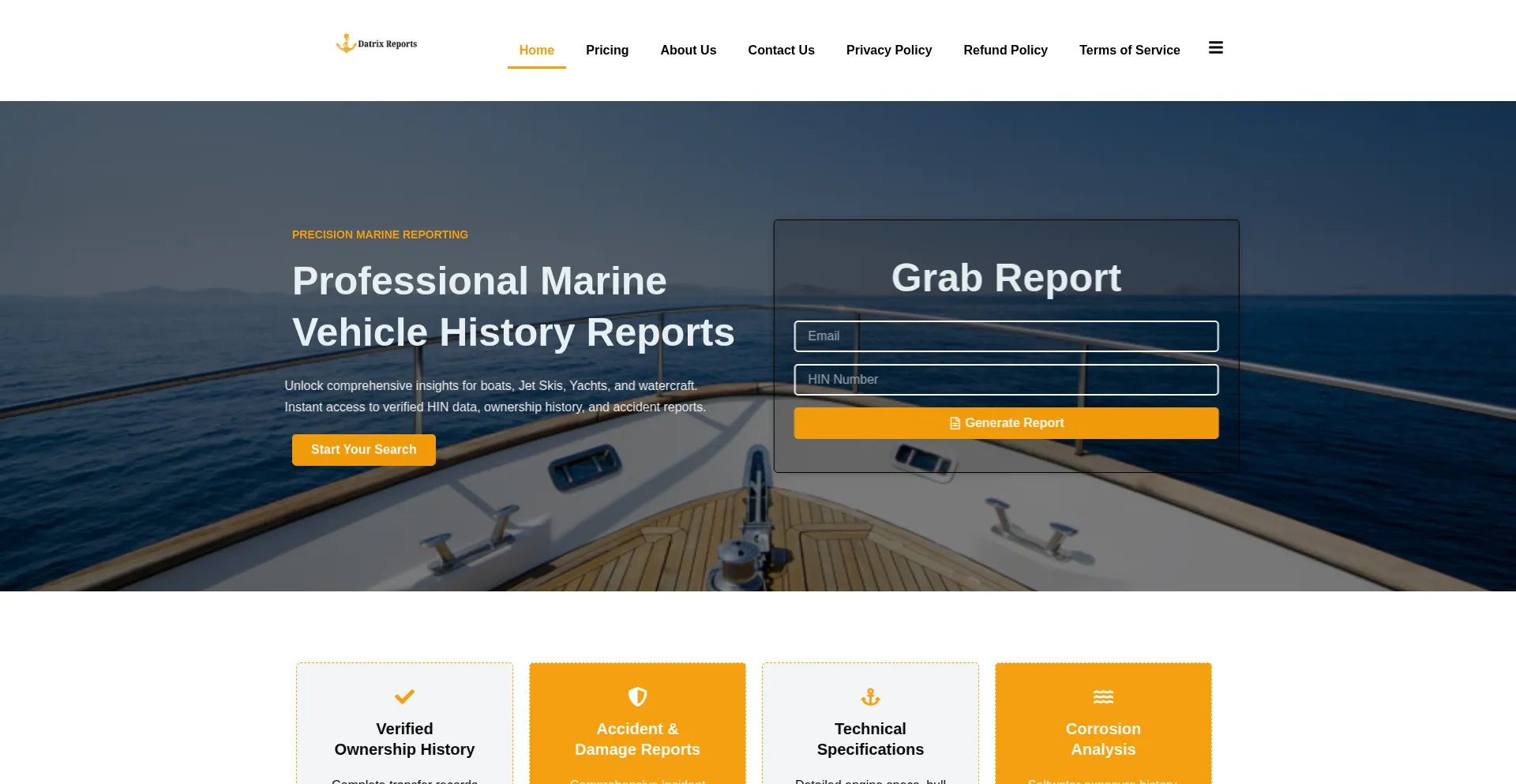Select the Technical Specifications heading
Viewport: 1516px width, 784px height.
pos(870,739)
